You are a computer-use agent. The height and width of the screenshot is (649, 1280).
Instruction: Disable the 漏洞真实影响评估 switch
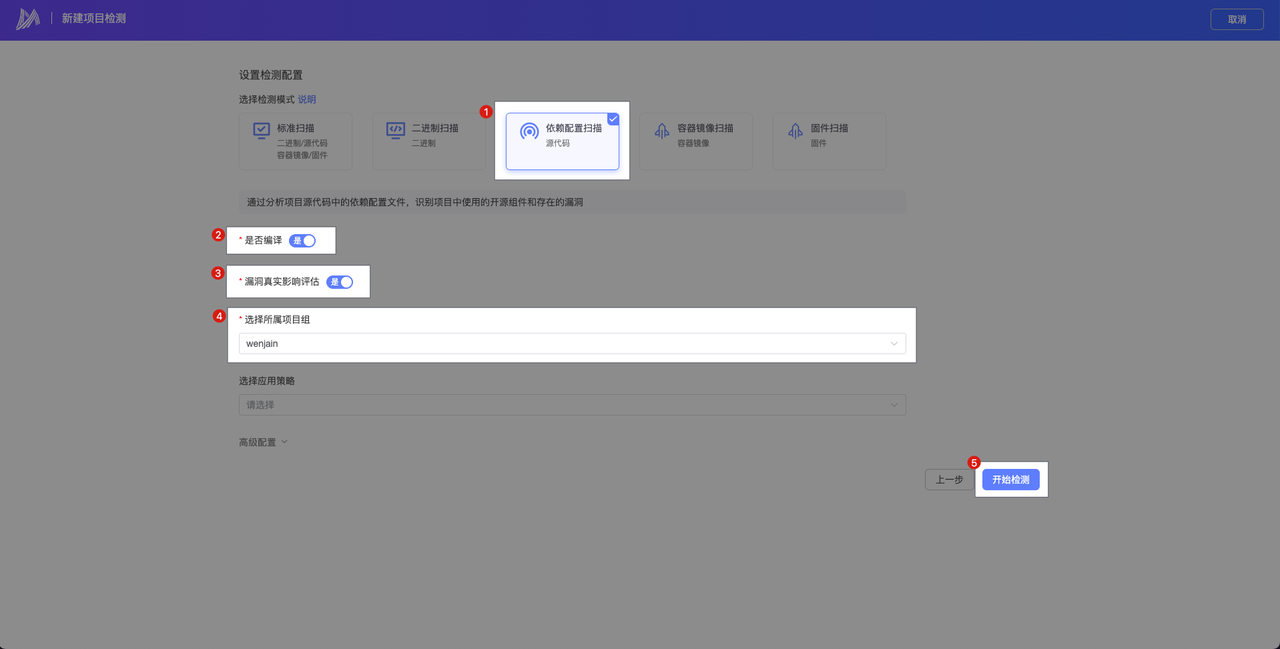point(340,282)
